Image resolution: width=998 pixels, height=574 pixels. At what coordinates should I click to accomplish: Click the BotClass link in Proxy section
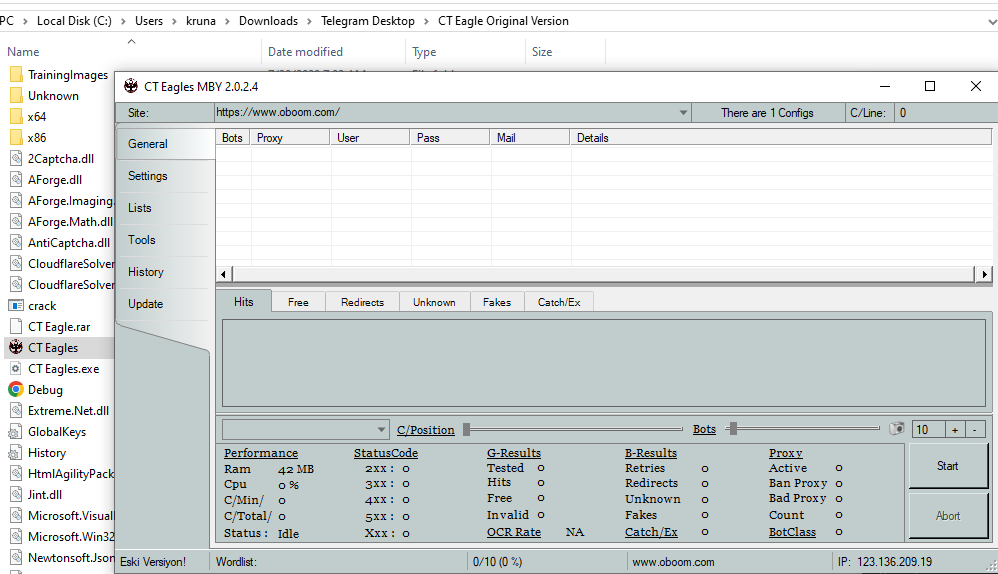tap(792, 532)
